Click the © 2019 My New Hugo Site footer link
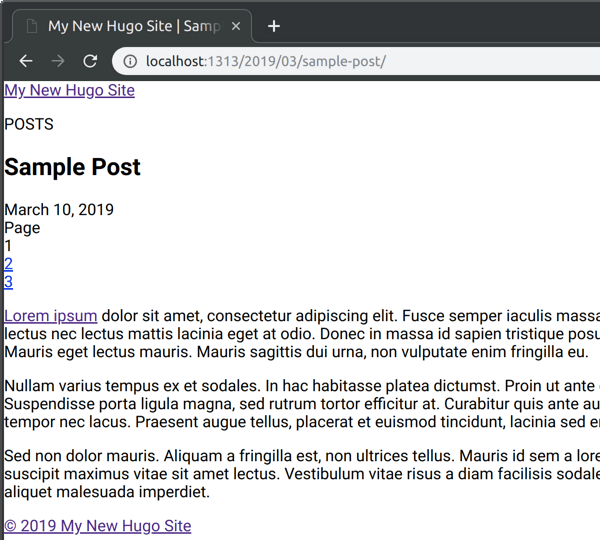 click(98, 526)
